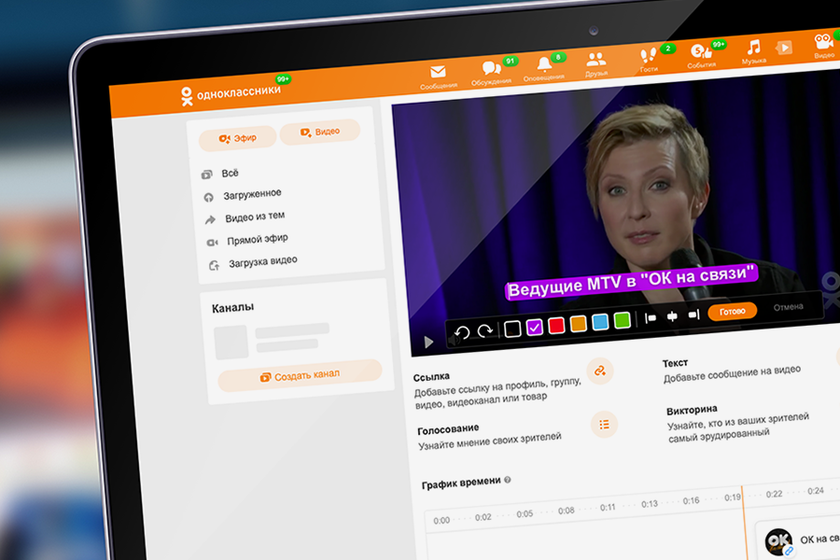Open Сообщения messages envelope icon
Screen dimensions: 840x560
(x=437, y=73)
